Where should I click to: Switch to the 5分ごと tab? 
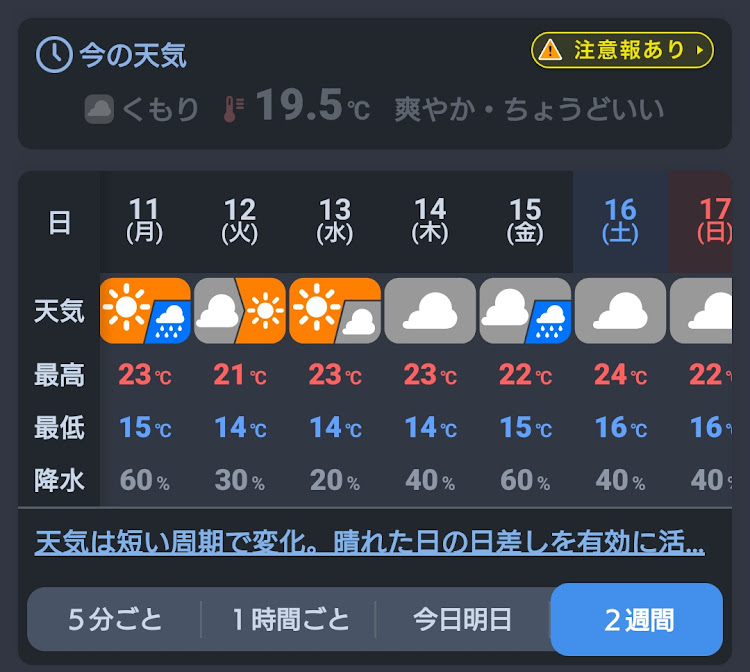(x=115, y=619)
